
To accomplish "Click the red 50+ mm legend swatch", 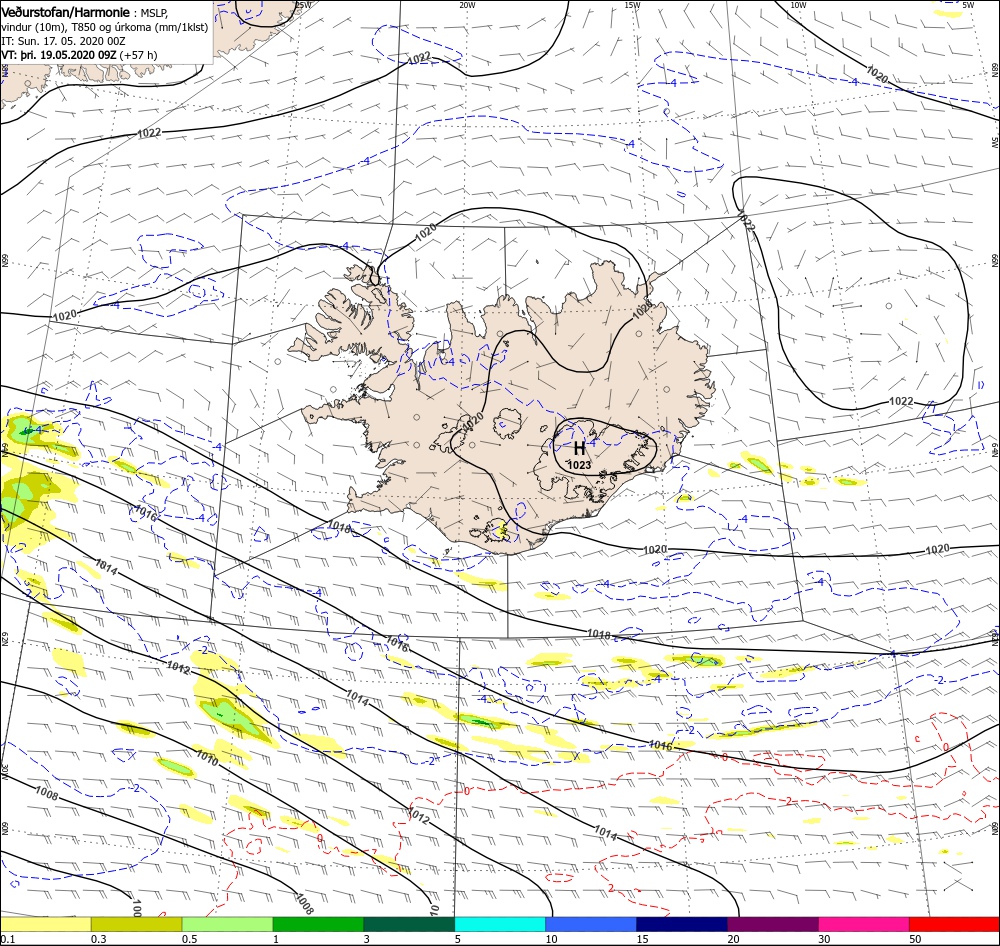I will (x=954, y=925).
